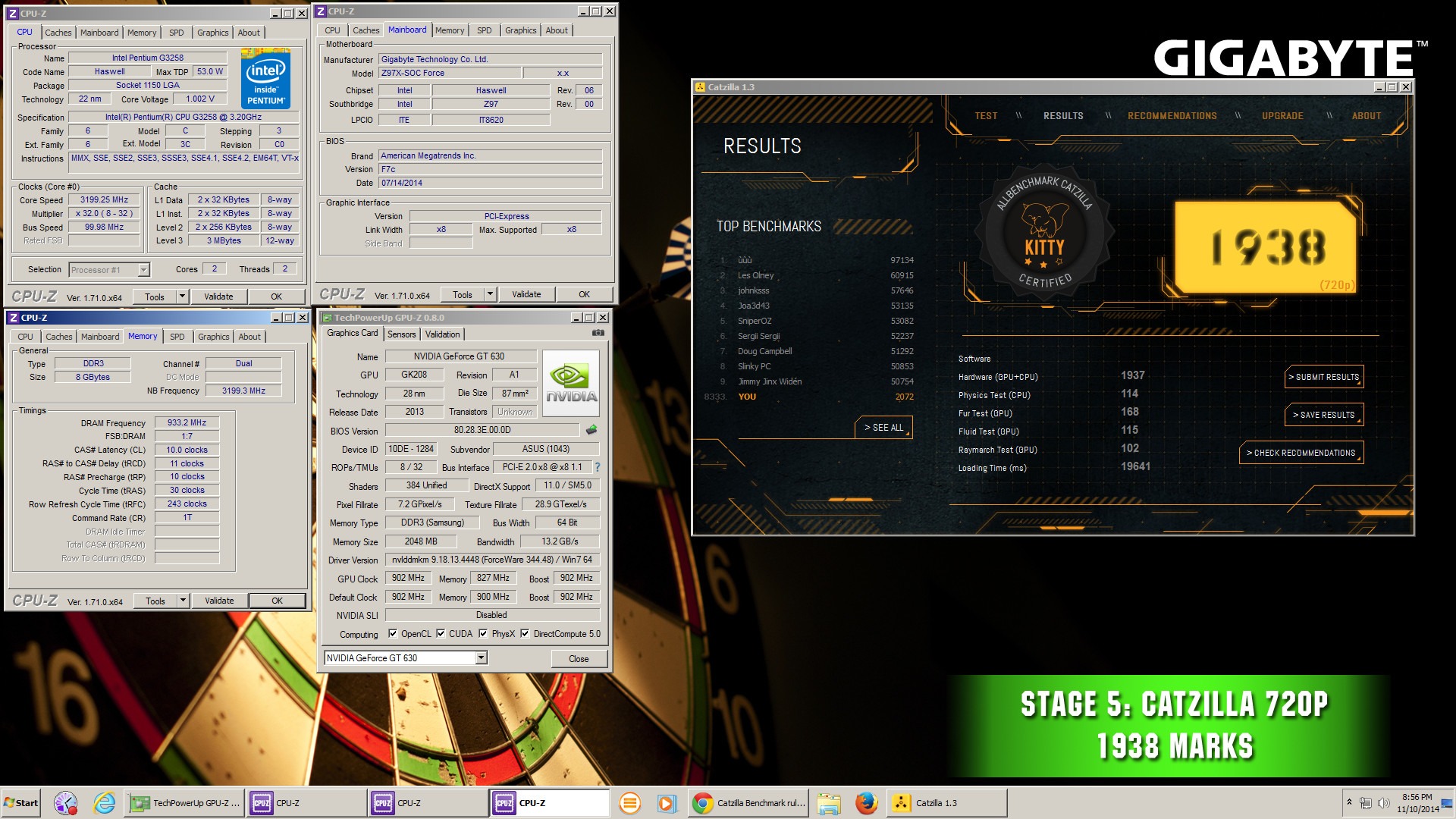
Task: Click the Z97X-SOC Force model field
Action: pos(450,73)
